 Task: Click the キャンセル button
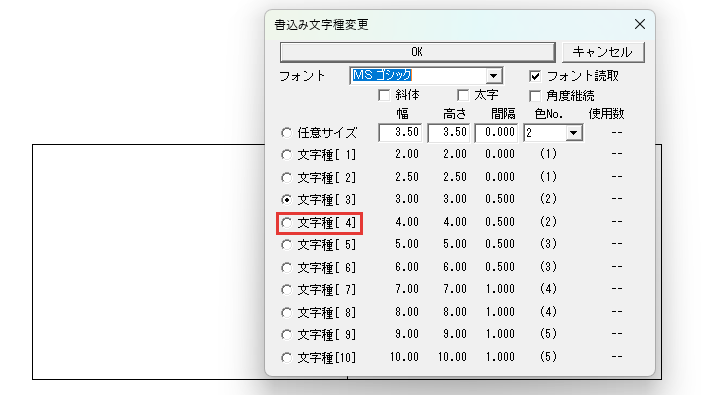point(603,52)
